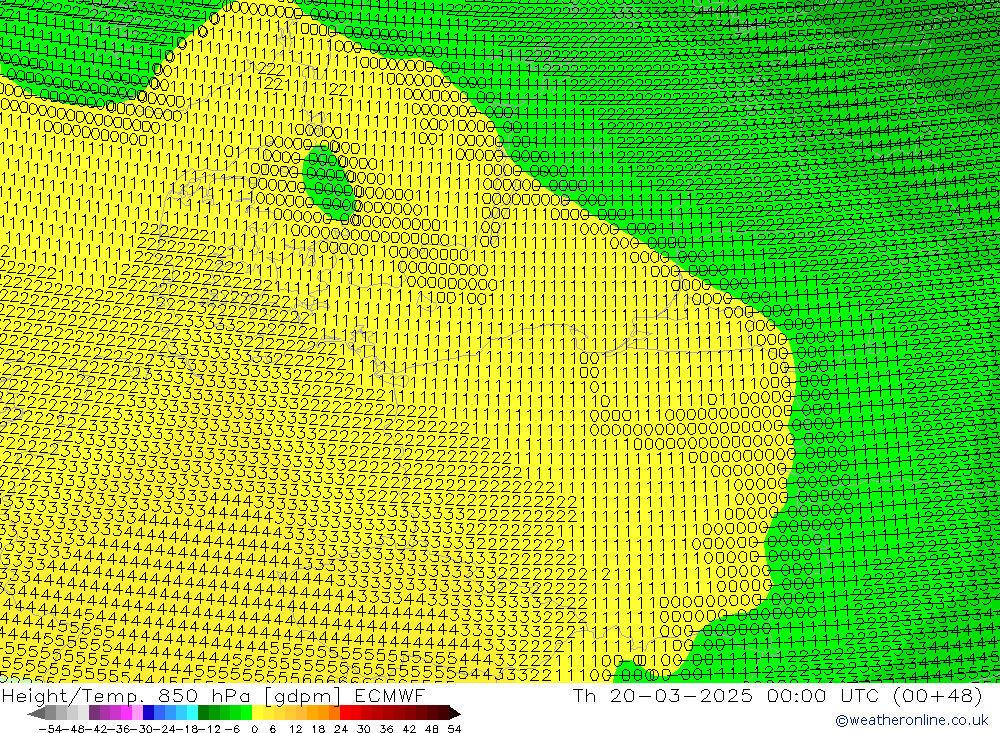Viewport: 1000px width, 733px height.
Task: Click the 'Height/Temp. 850 hPa [gdpm] ECMWF' title
Action: click(x=213, y=695)
